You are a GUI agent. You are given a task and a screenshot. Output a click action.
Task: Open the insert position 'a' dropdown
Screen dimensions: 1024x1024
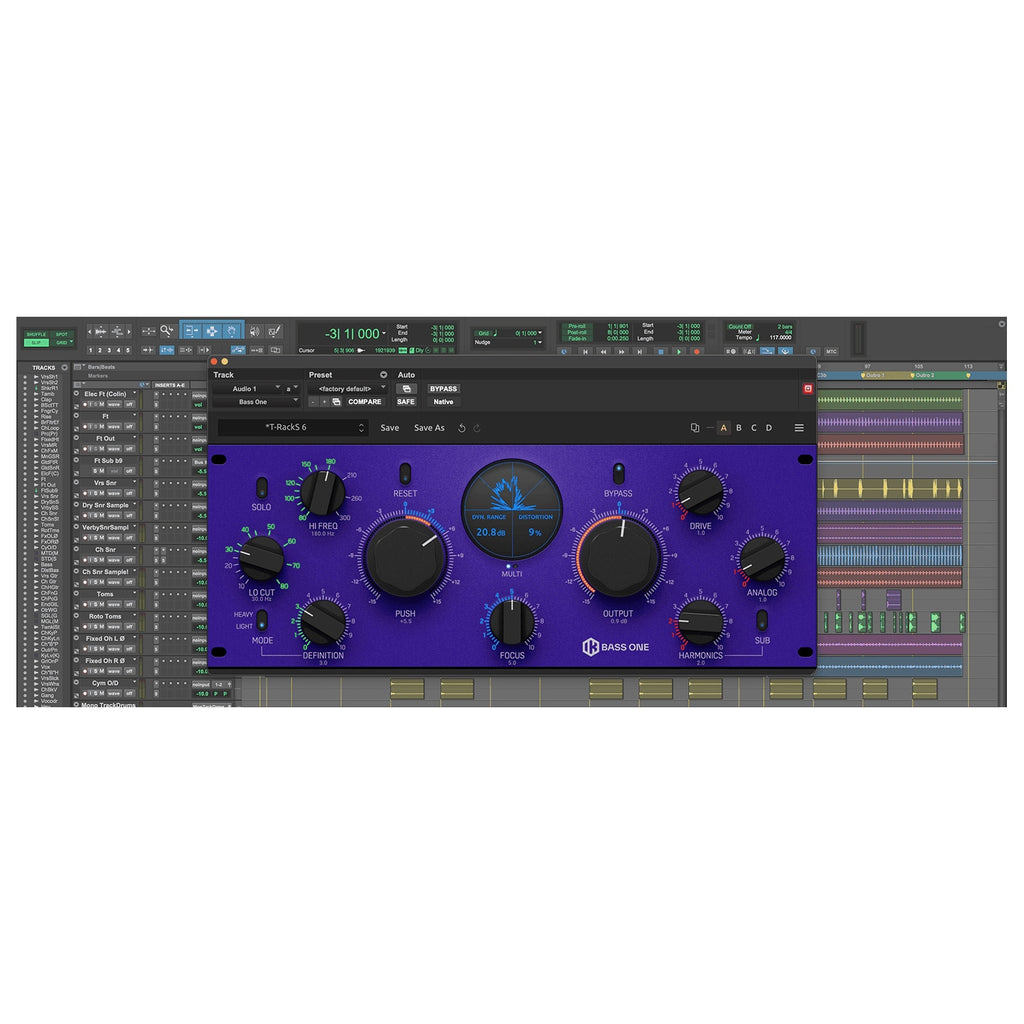point(291,389)
